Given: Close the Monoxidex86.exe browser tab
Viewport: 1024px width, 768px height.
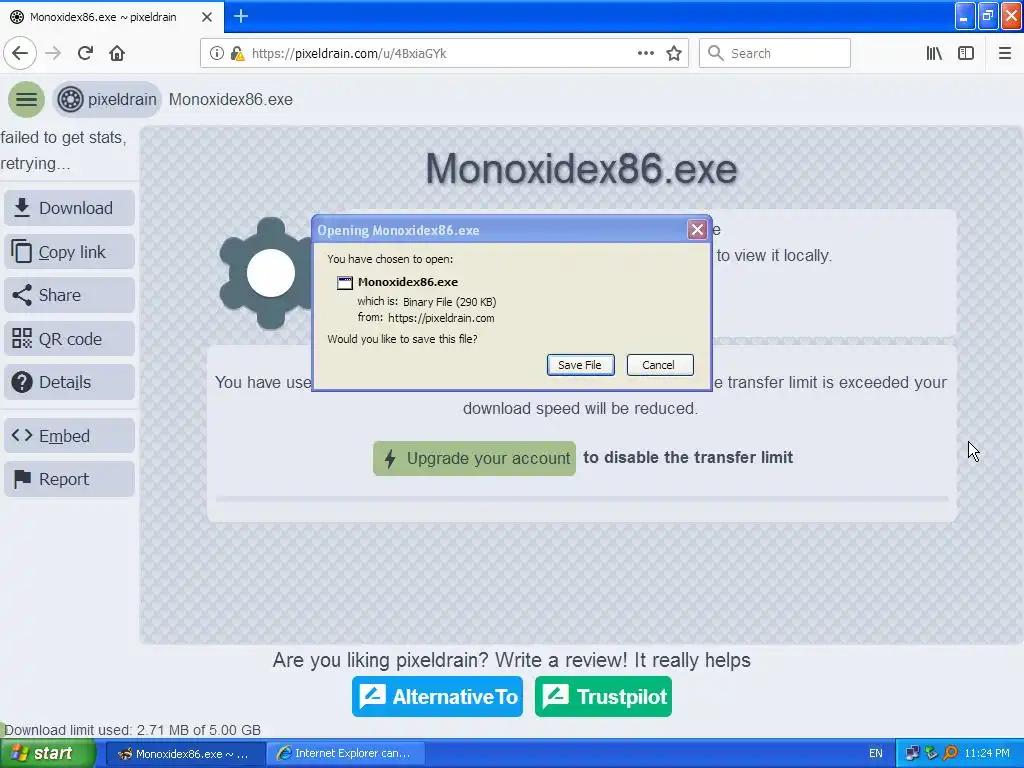Looking at the screenshot, I should (x=206, y=17).
